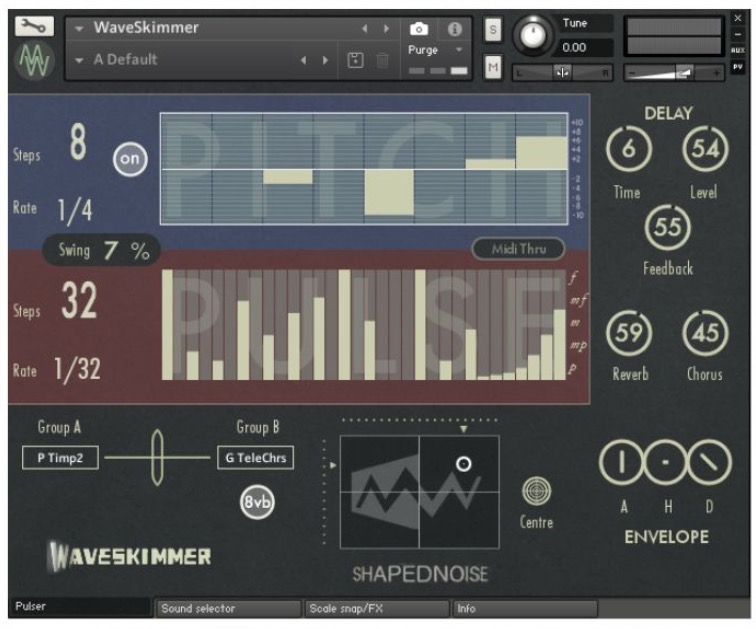Select previous preset arrow beside A Default
Image resolution: width=756 pixels, height=629 pixels.
[x=303, y=60]
